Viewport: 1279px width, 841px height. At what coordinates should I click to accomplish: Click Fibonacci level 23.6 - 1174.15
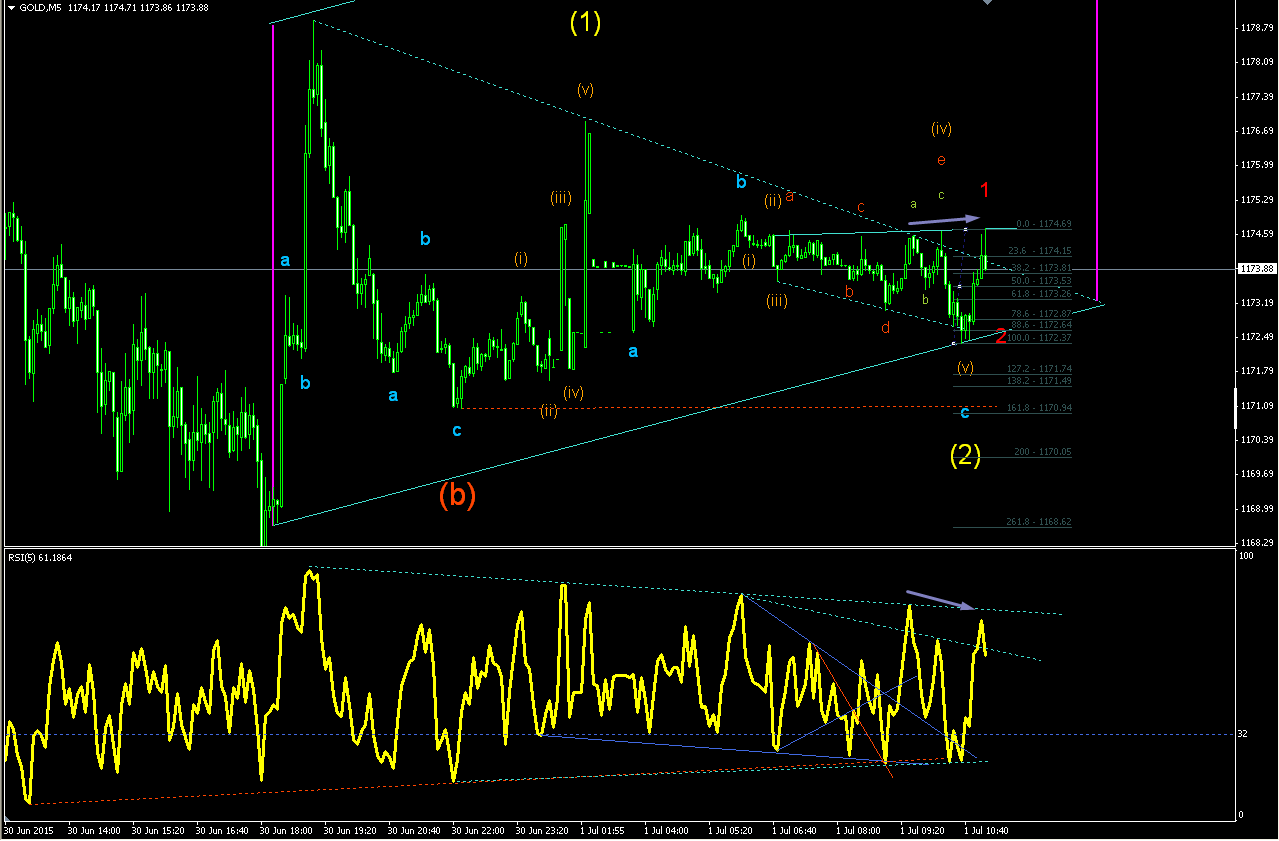(x=1040, y=252)
